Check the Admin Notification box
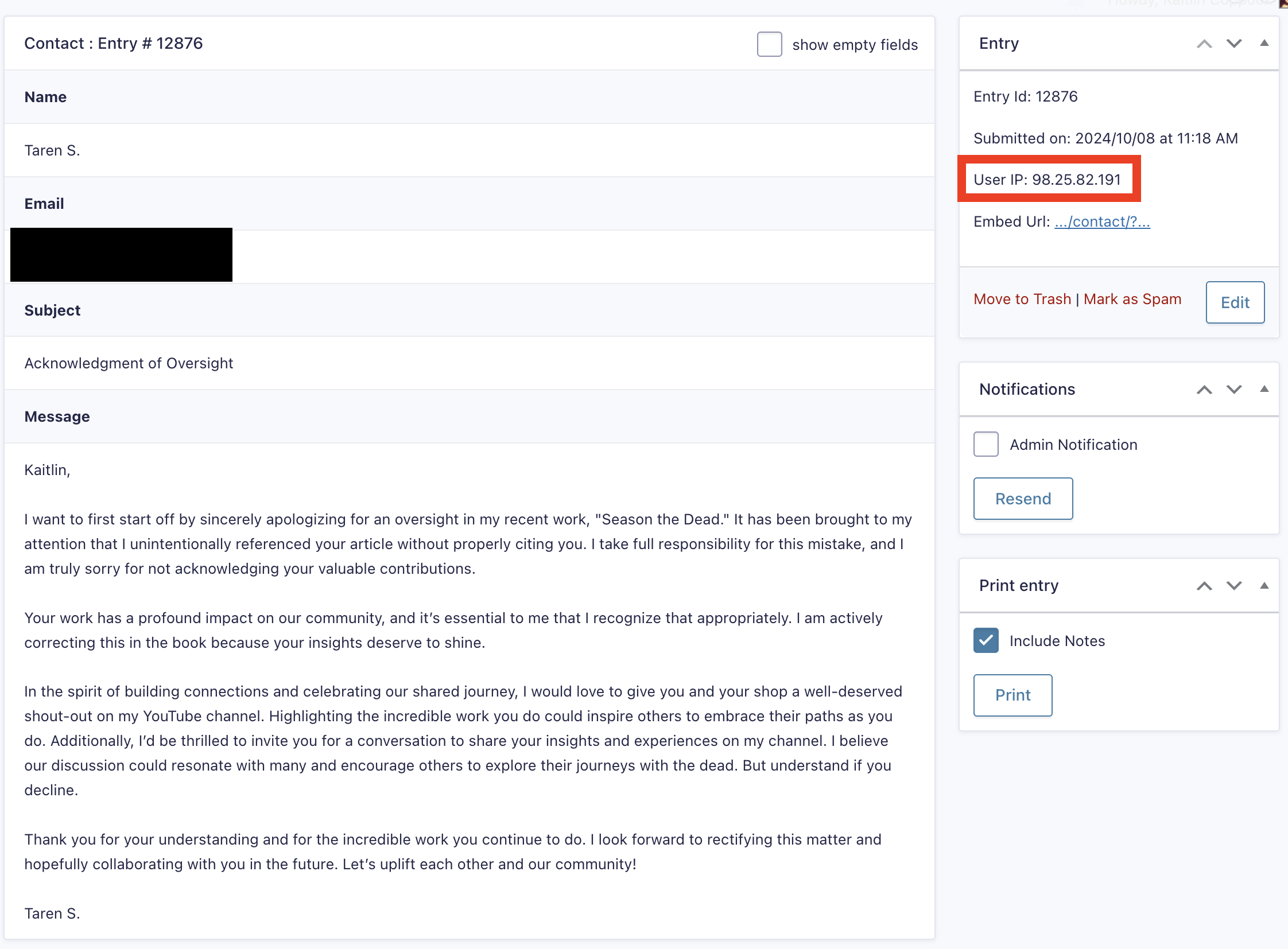 tap(986, 445)
